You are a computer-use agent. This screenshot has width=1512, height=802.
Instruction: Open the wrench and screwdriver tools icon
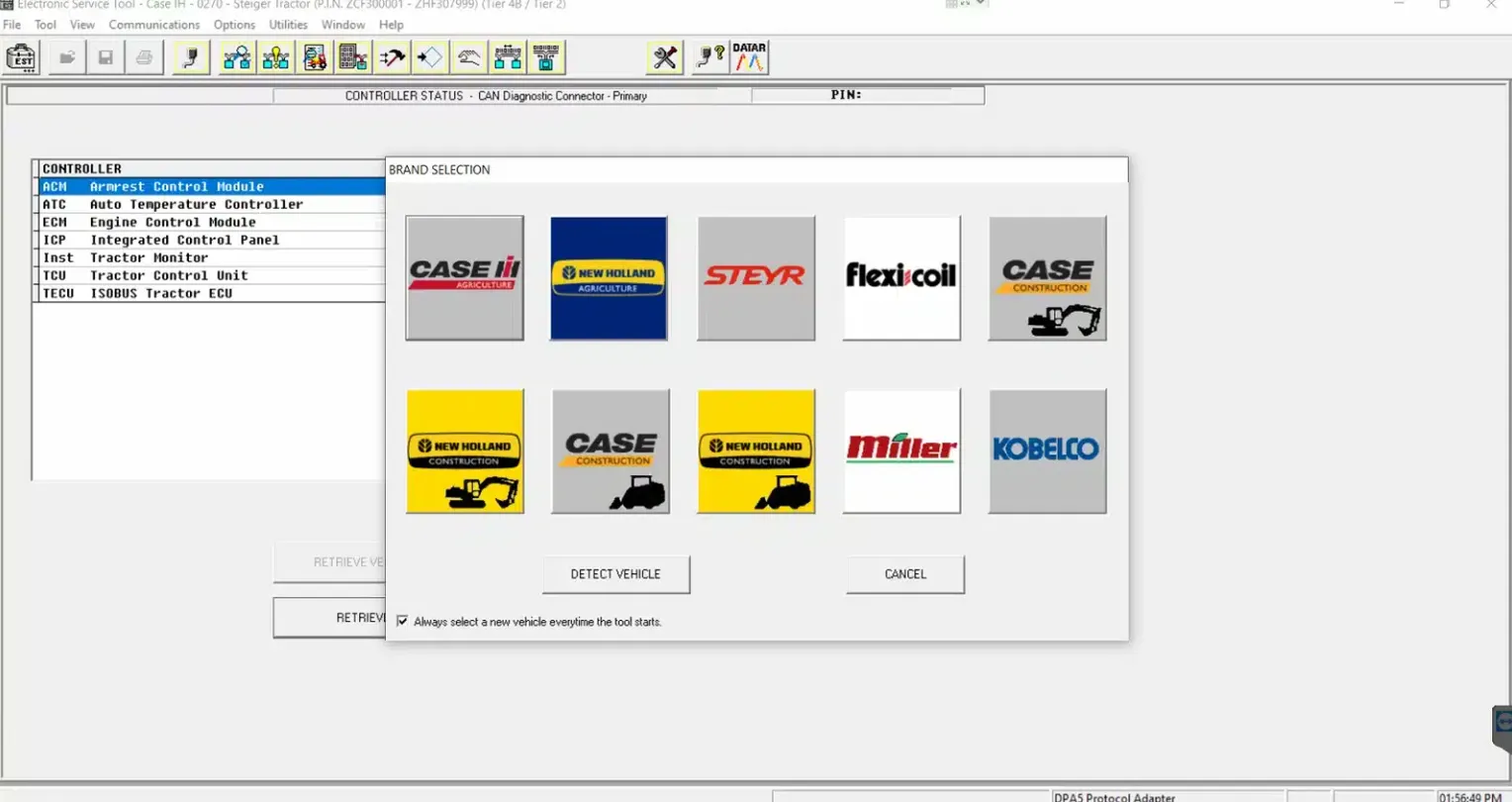click(x=665, y=58)
